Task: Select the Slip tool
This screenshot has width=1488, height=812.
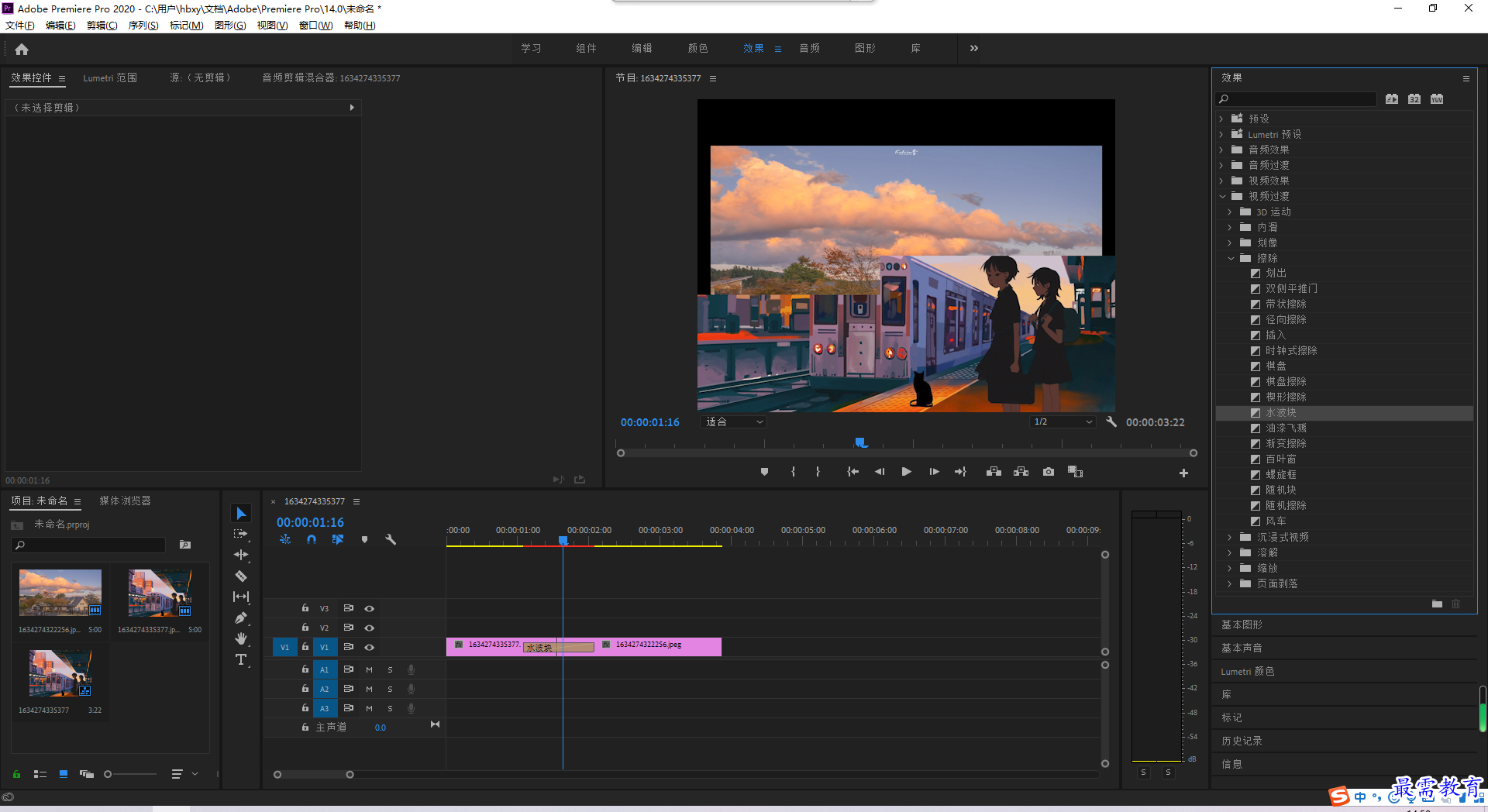Action: coord(241,597)
